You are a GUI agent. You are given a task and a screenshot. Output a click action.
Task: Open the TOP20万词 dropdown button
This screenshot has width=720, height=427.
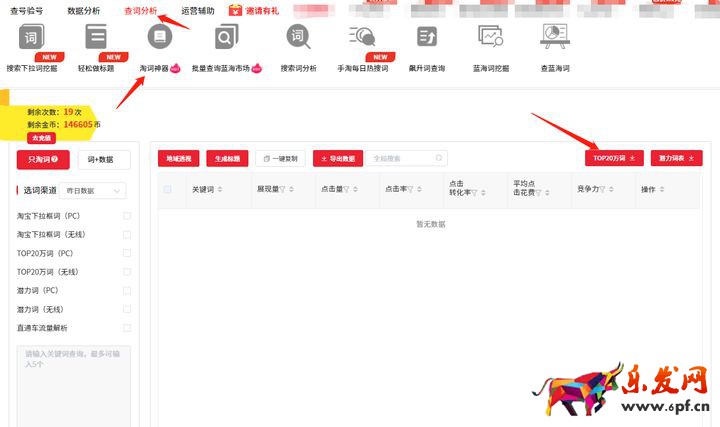coord(614,158)
